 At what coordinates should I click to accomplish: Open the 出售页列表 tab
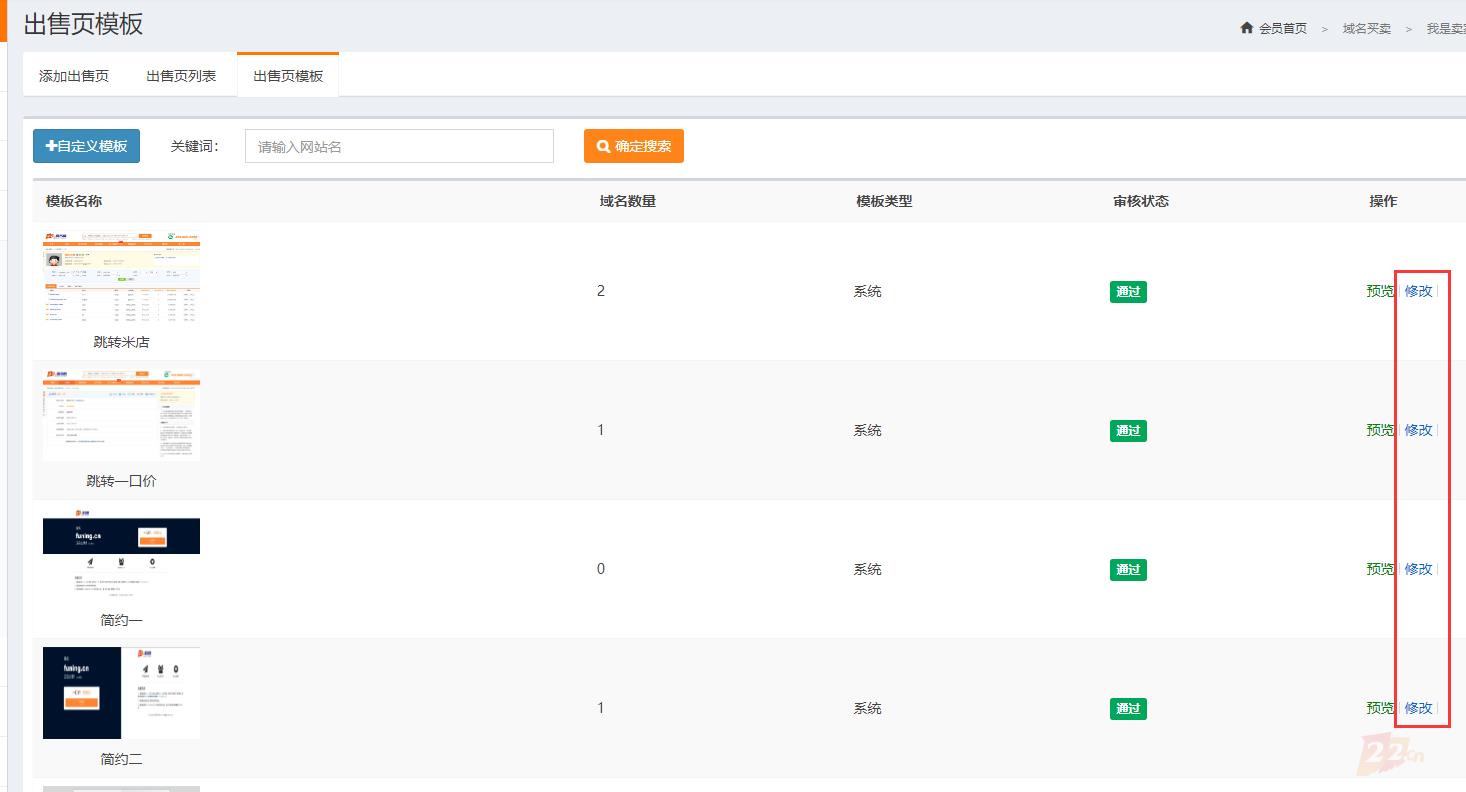pos(181,76)
